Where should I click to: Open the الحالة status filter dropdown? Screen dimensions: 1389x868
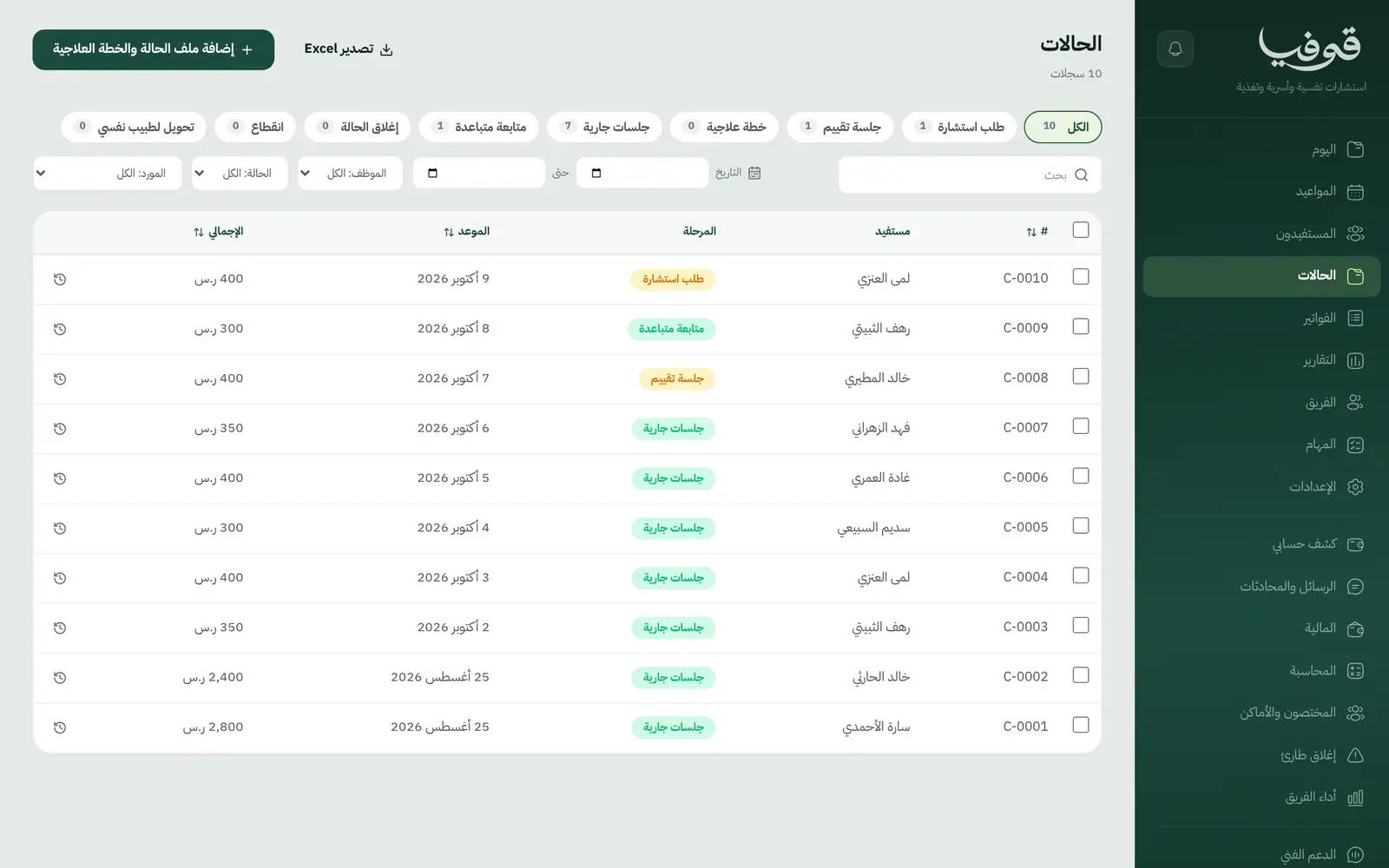pyautogui.click(x=240, y=174)
